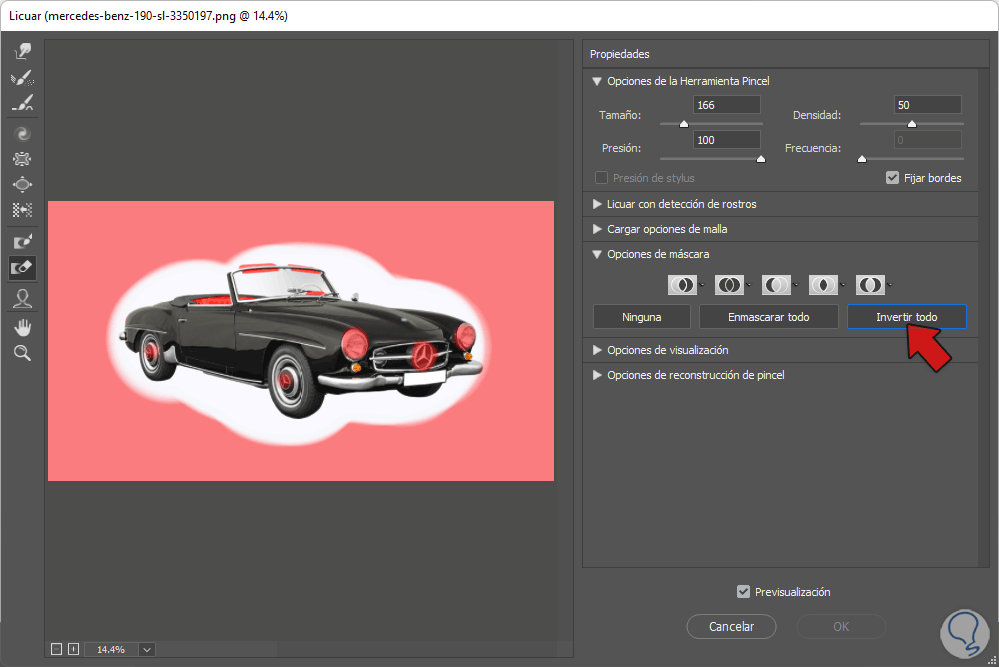Choose the Pucker tool

pos(22,158)
